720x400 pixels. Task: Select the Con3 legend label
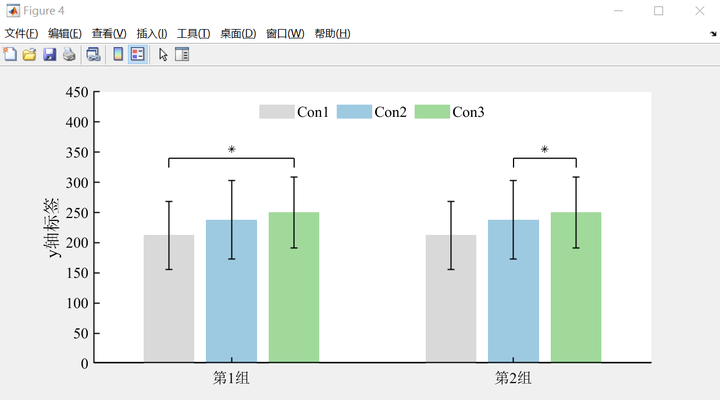coord(469,112)
